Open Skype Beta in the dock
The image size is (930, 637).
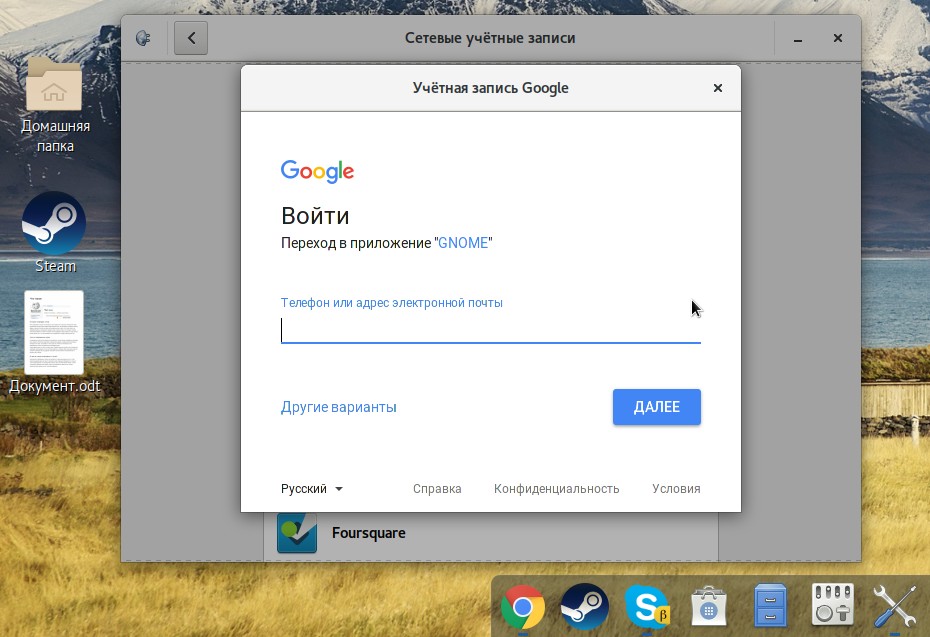tap(647, 607)
